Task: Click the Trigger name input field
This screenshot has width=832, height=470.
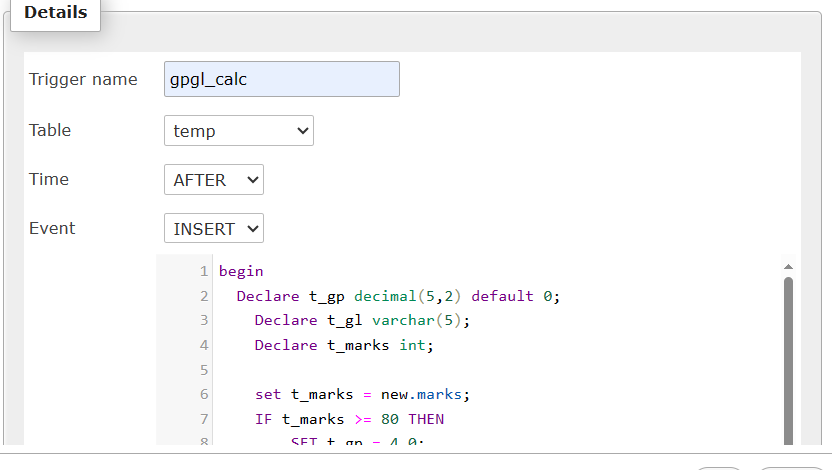Action: pyautogui.click(x=281, y=79)
